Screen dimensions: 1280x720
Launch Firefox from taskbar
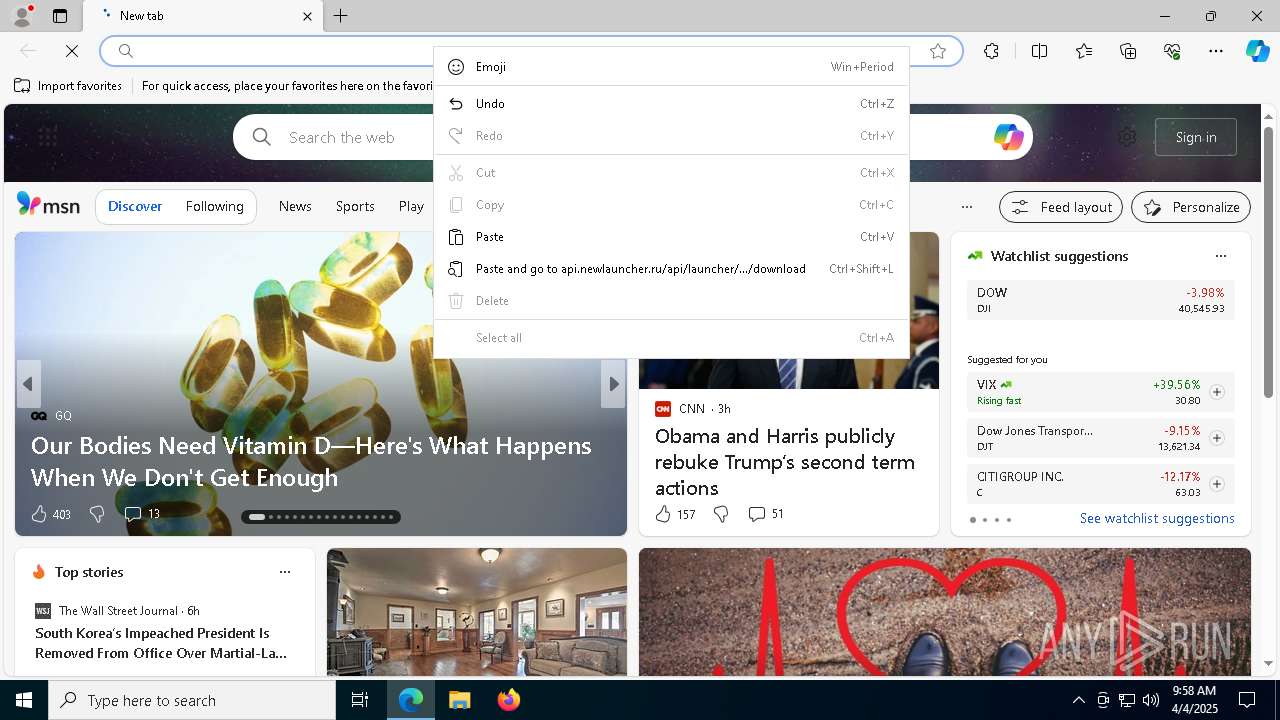[x=508, y=700]
